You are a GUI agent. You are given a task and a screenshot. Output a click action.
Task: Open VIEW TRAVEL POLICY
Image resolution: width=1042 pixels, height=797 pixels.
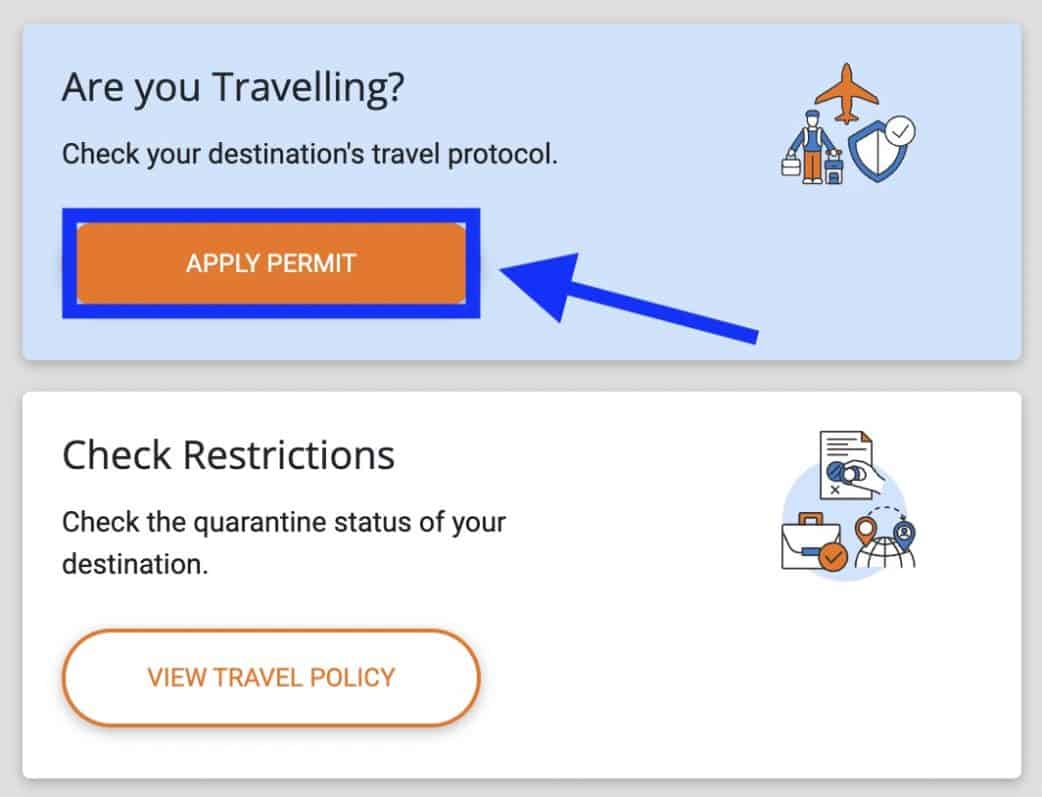[x=270, y=677]
